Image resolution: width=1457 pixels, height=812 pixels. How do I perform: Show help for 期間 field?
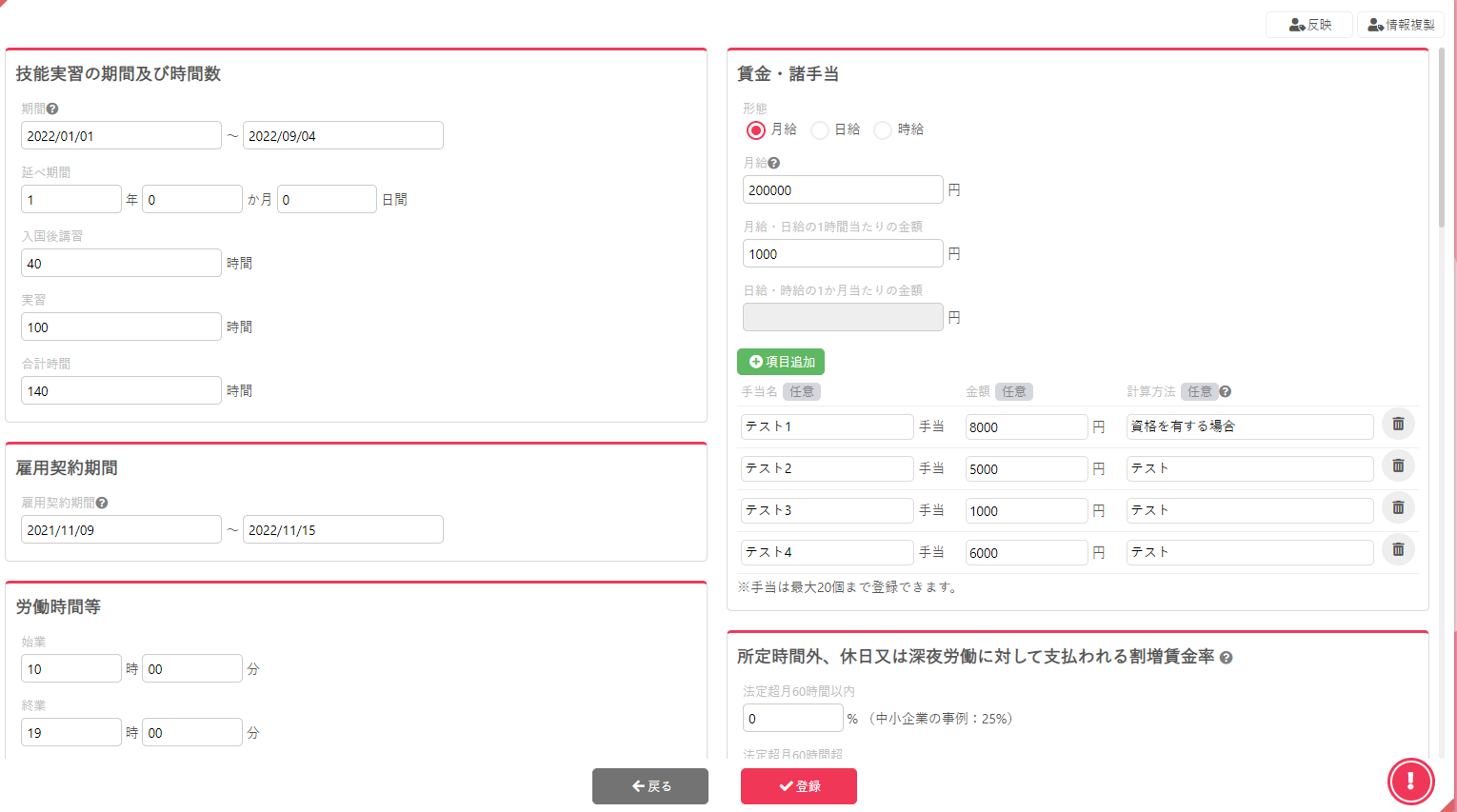pos(52,109)
